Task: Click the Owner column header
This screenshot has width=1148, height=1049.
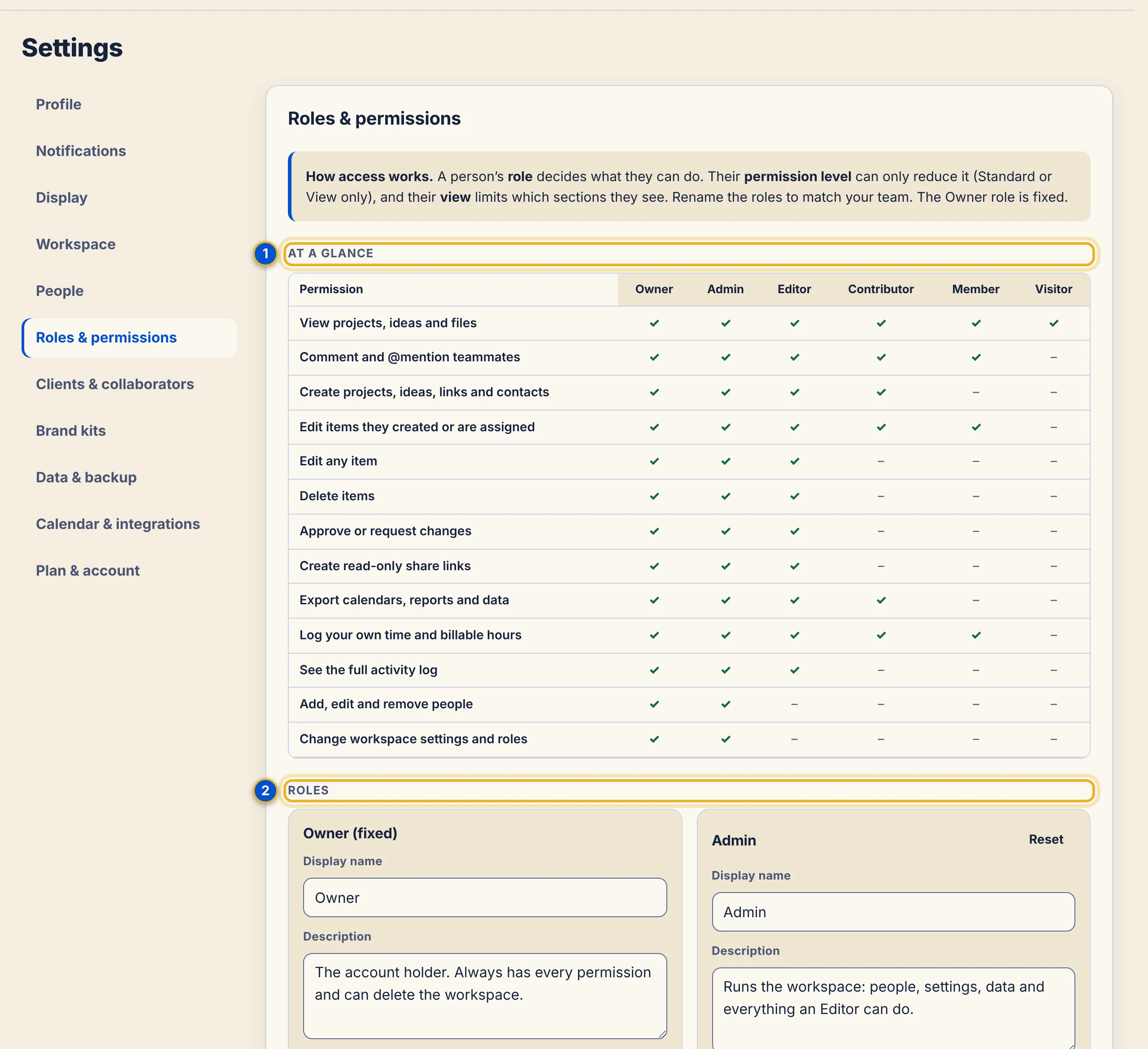Action: [x=654, y=289]
